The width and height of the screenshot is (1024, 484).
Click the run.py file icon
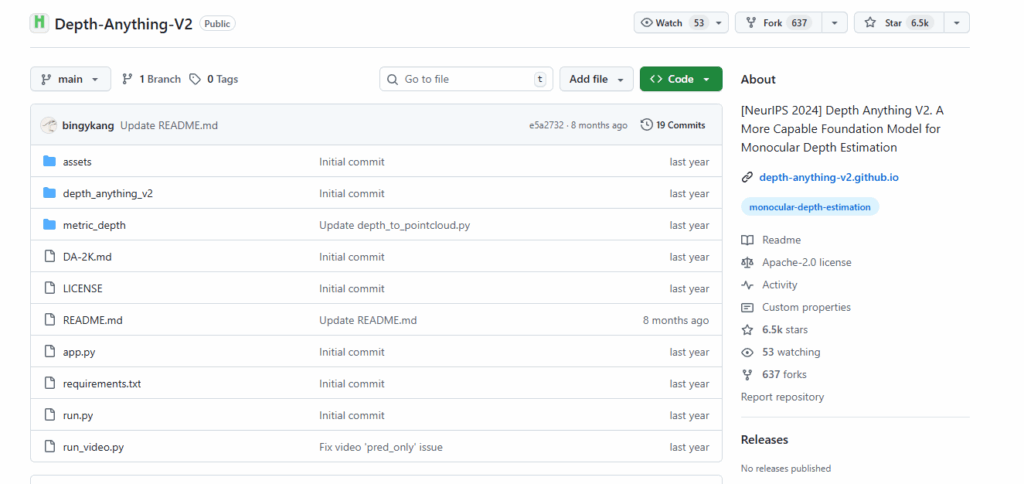tap(50, 415)
